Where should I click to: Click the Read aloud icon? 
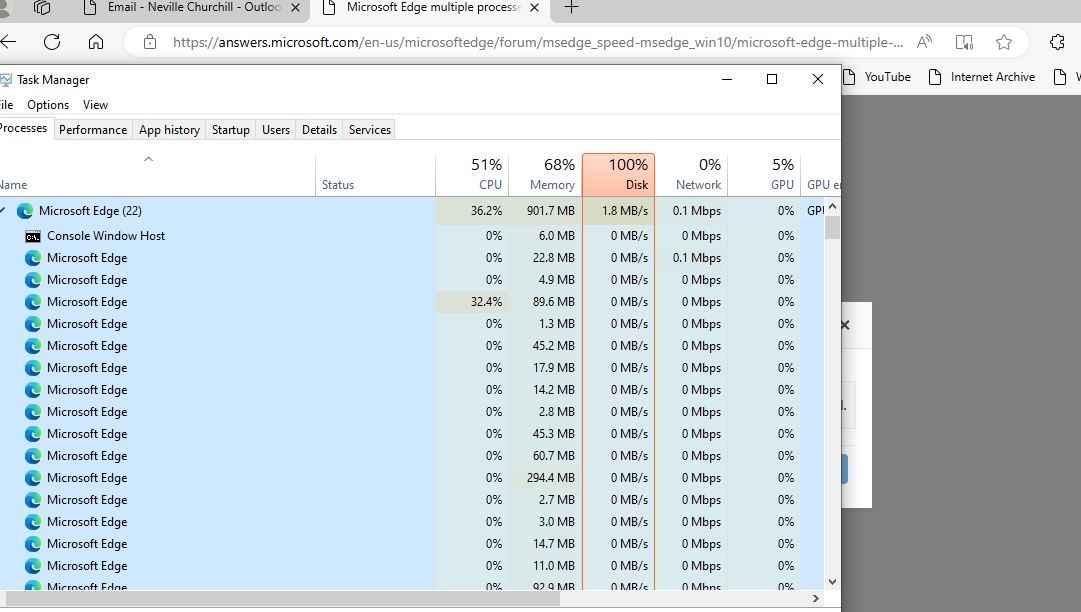[x=924, y=42]
